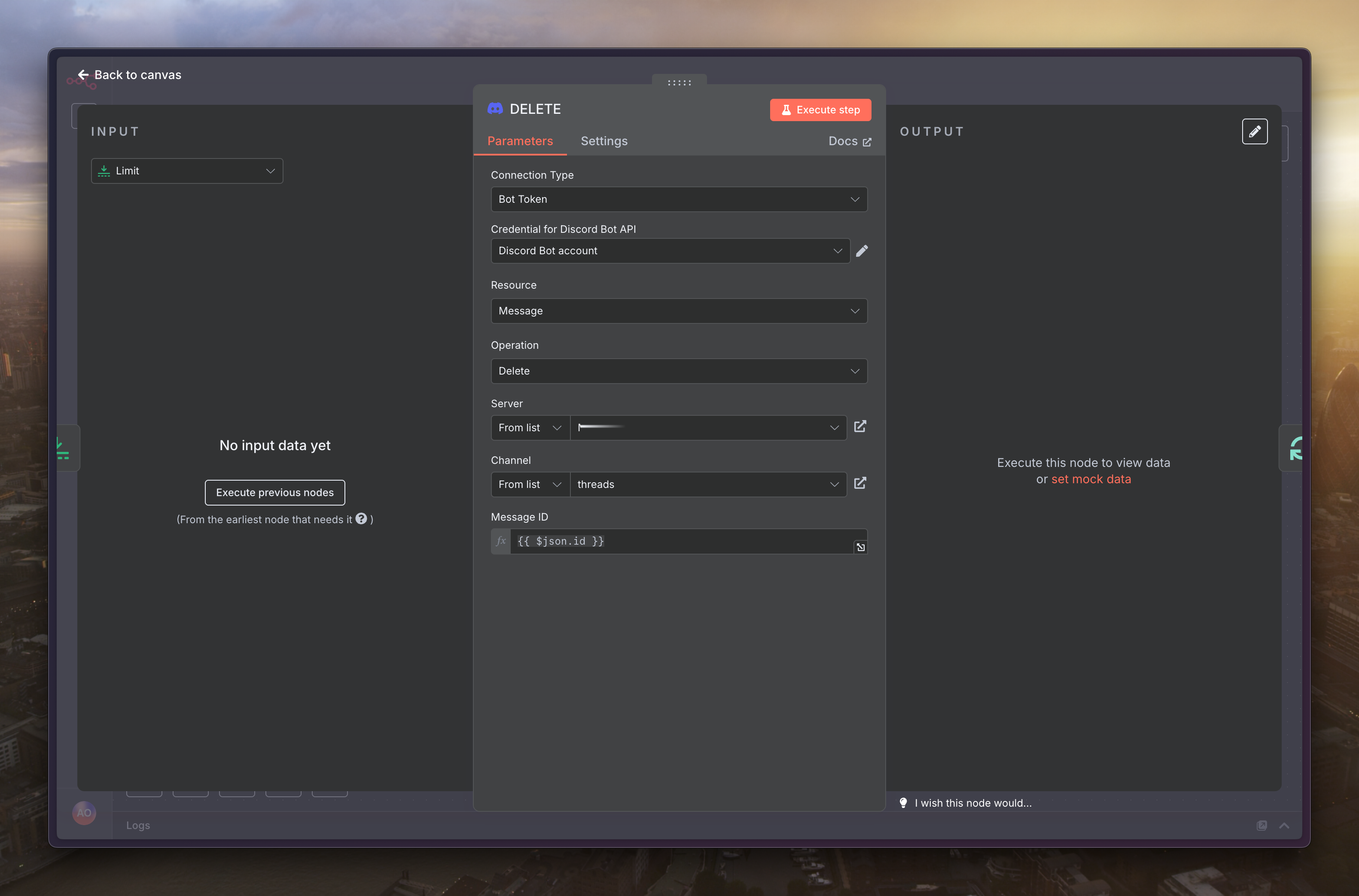Open the Connection Type dropdown
Screen dimensions: 1359x896
[x=679, y=199]
